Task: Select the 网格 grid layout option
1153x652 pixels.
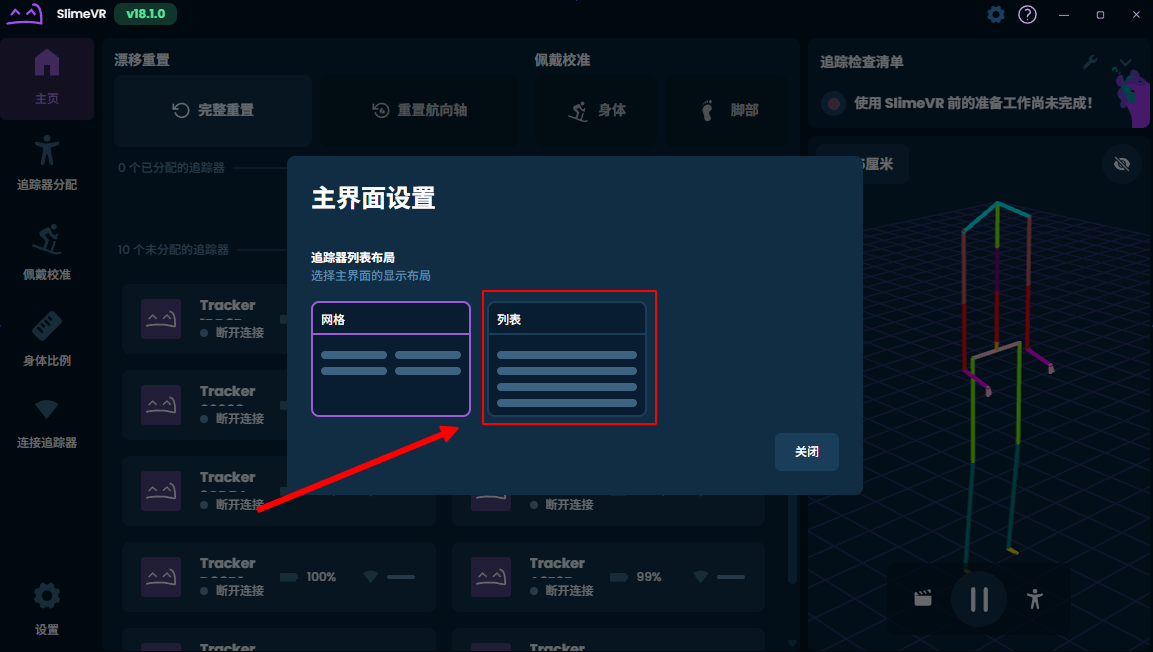Action: coord(390,359)
